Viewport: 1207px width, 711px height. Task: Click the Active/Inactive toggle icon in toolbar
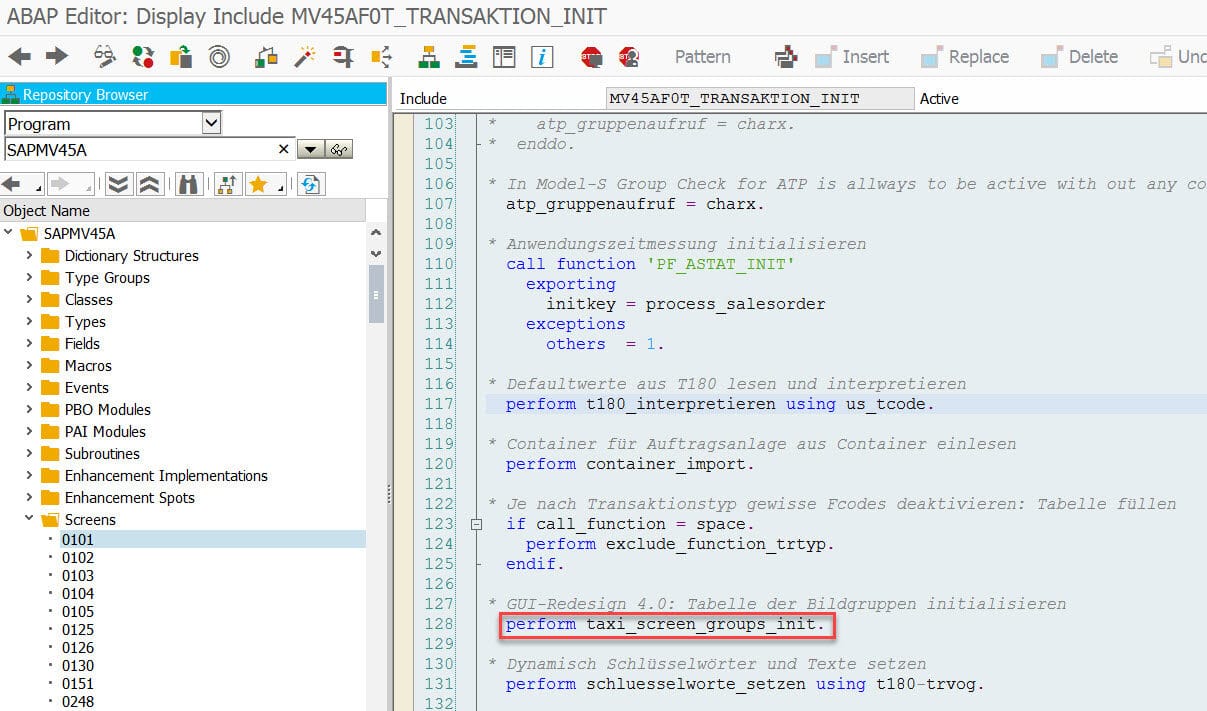143,57
